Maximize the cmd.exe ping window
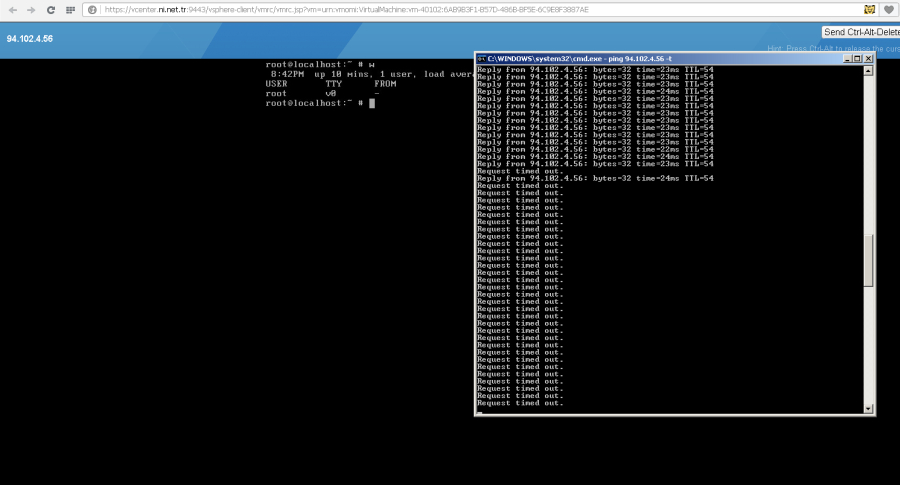 858,59
